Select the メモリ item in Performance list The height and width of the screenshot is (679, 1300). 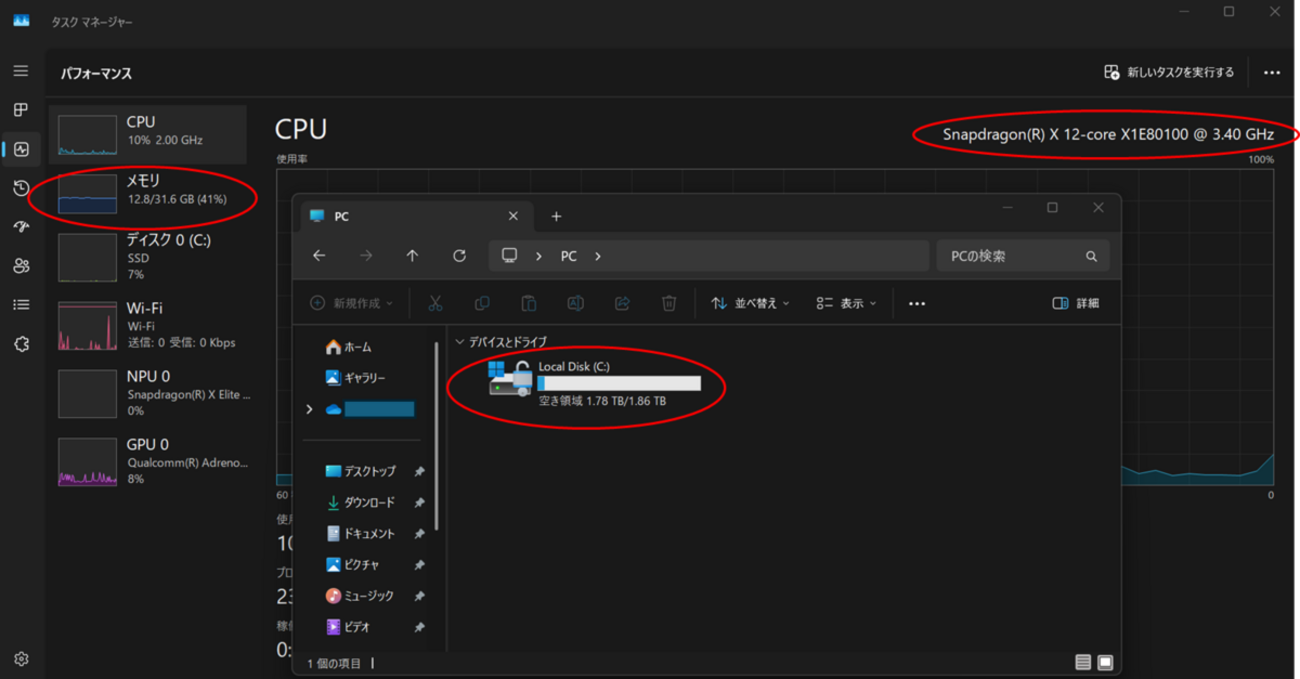point(148,192)
